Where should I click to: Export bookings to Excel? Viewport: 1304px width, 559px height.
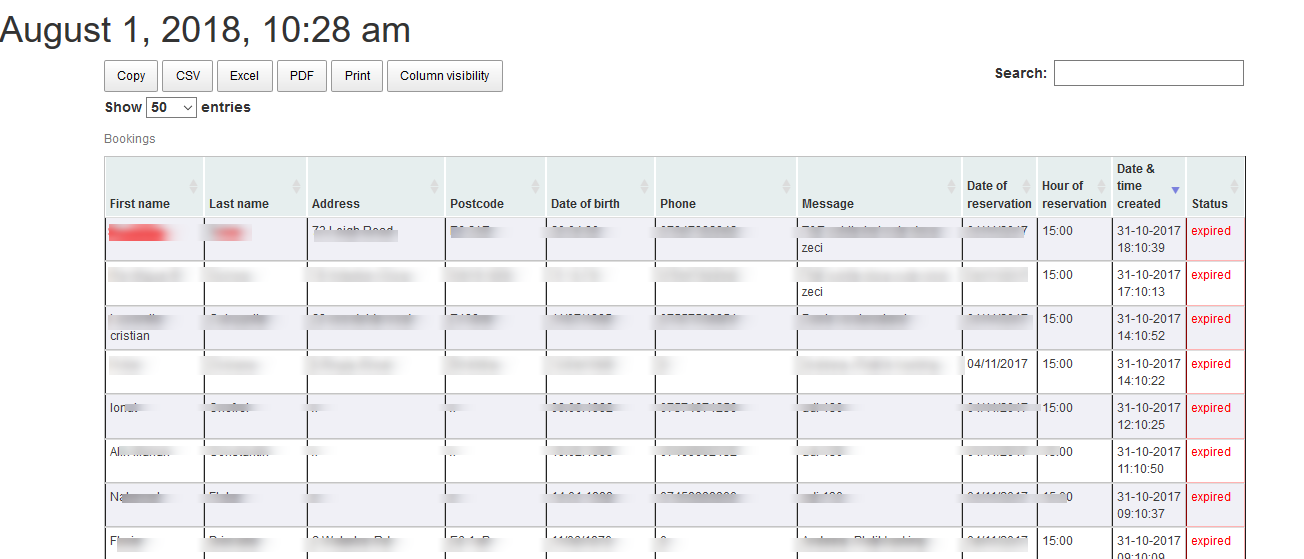click(244, 76)
